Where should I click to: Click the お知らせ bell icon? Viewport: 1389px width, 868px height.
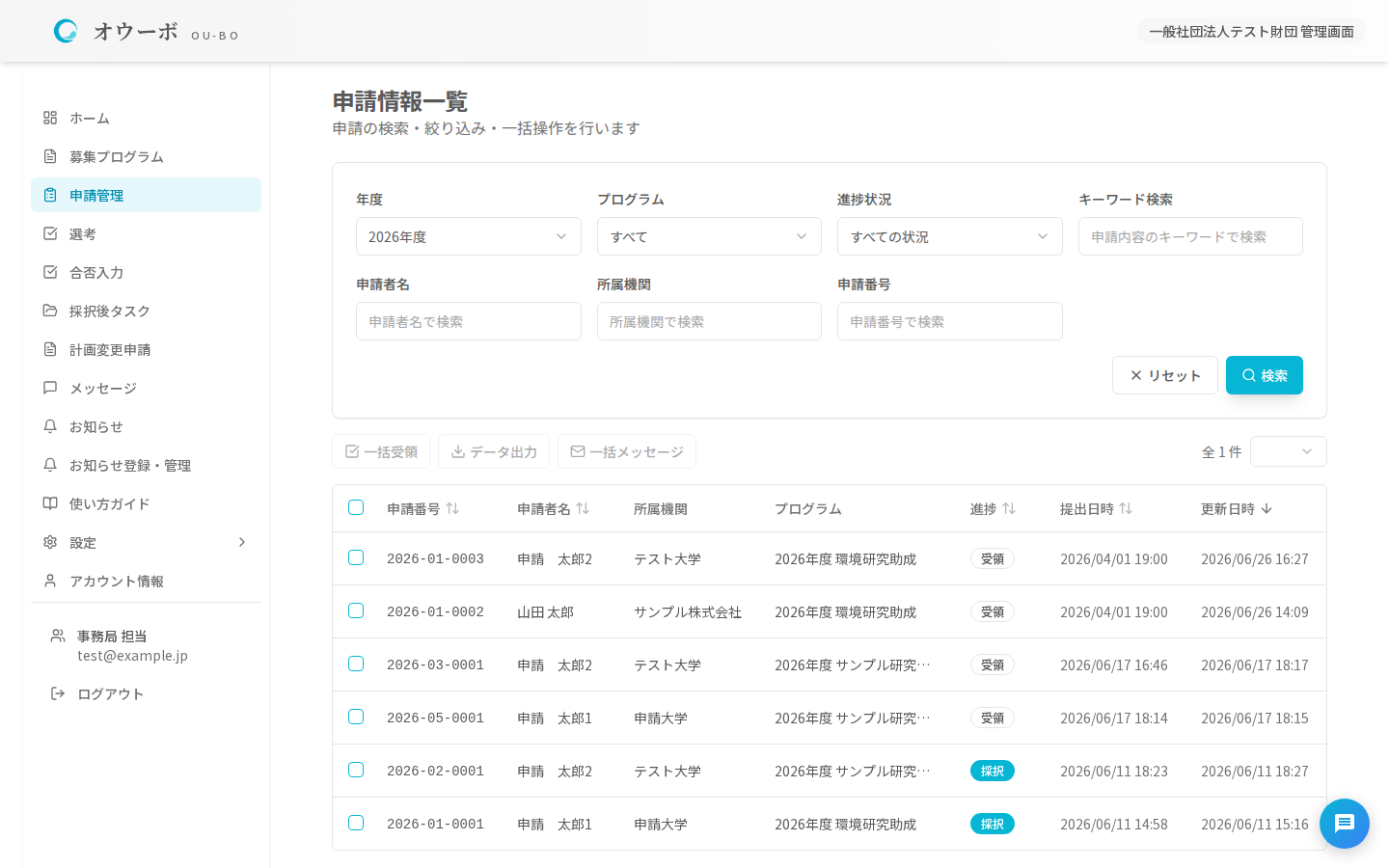point(50,426)
